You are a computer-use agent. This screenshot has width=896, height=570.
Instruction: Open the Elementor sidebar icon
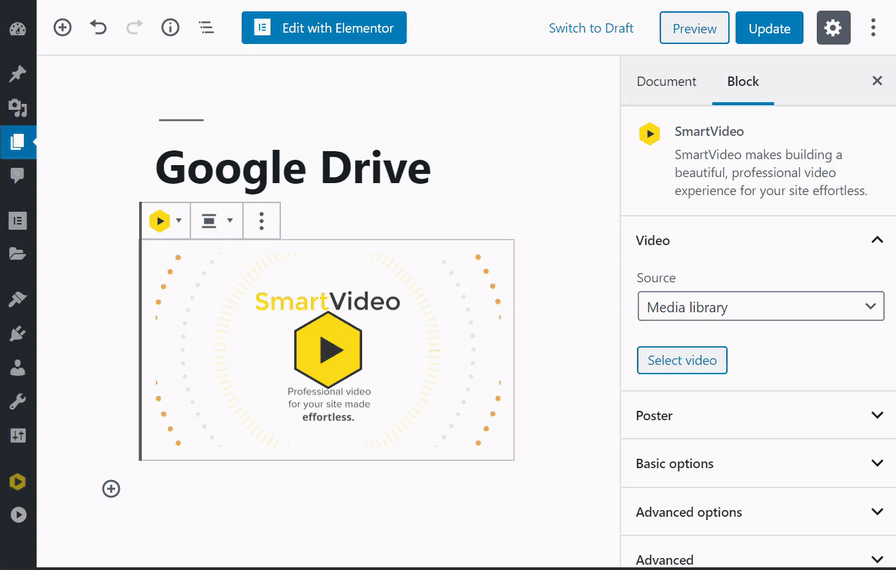pos(18,220)
